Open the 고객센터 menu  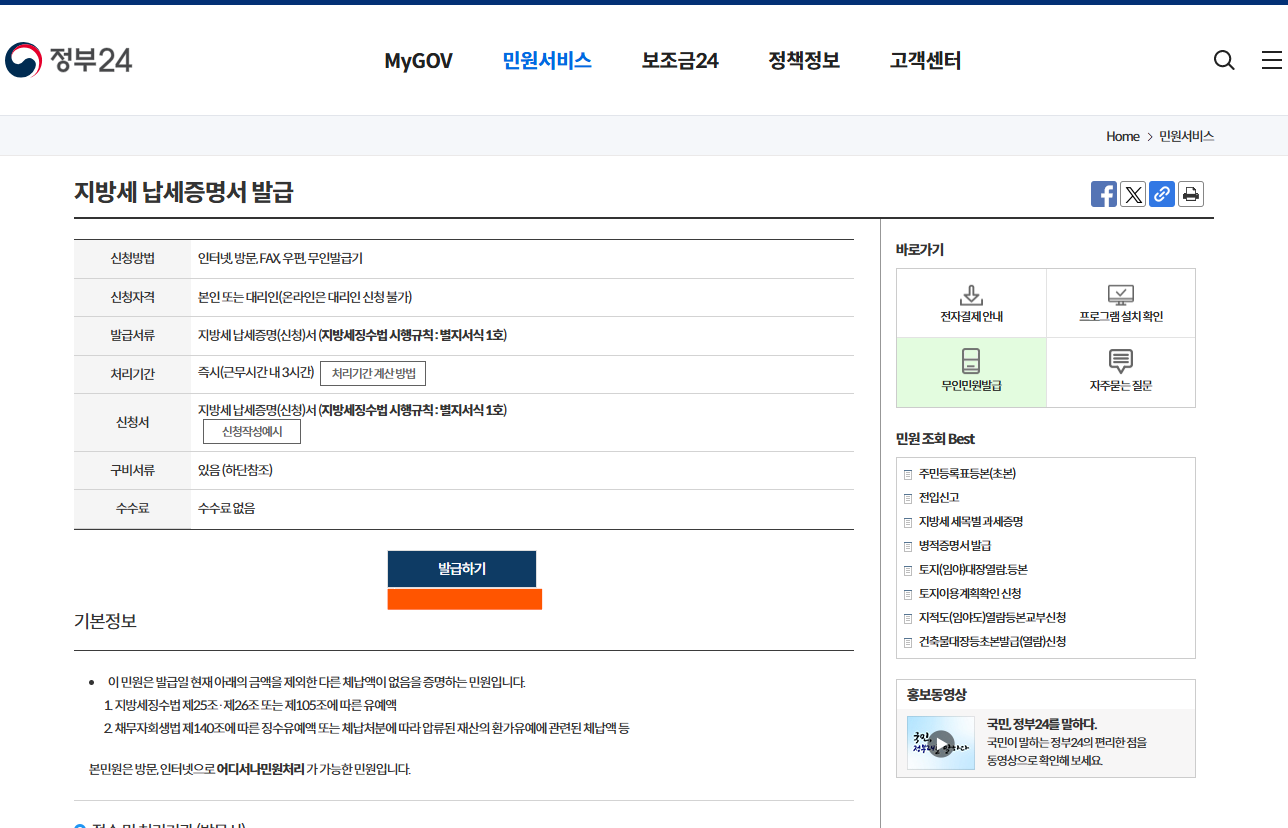pyautogui.click(x=923, y=61)
